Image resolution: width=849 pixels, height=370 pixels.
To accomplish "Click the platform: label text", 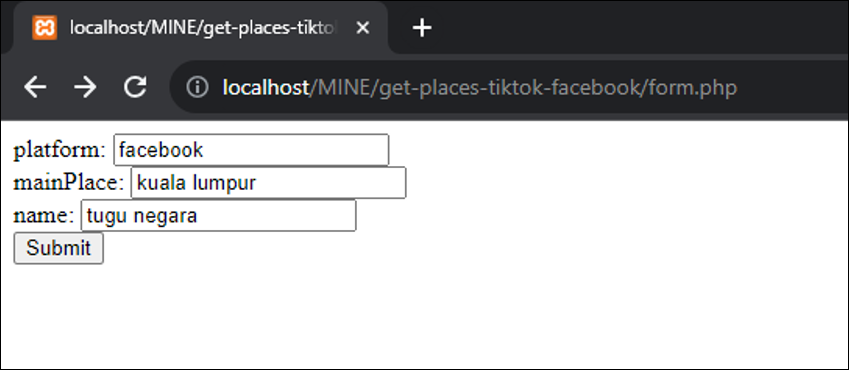I will click(x=60, y=150).
